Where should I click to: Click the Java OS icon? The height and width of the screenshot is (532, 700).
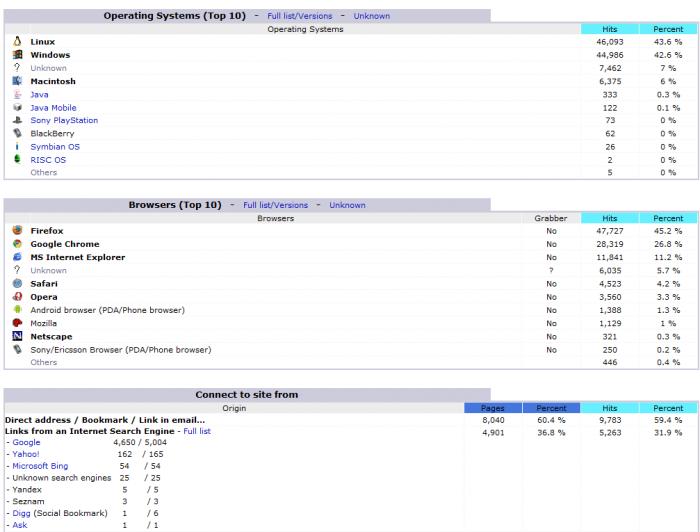click(x=17, y=95)
